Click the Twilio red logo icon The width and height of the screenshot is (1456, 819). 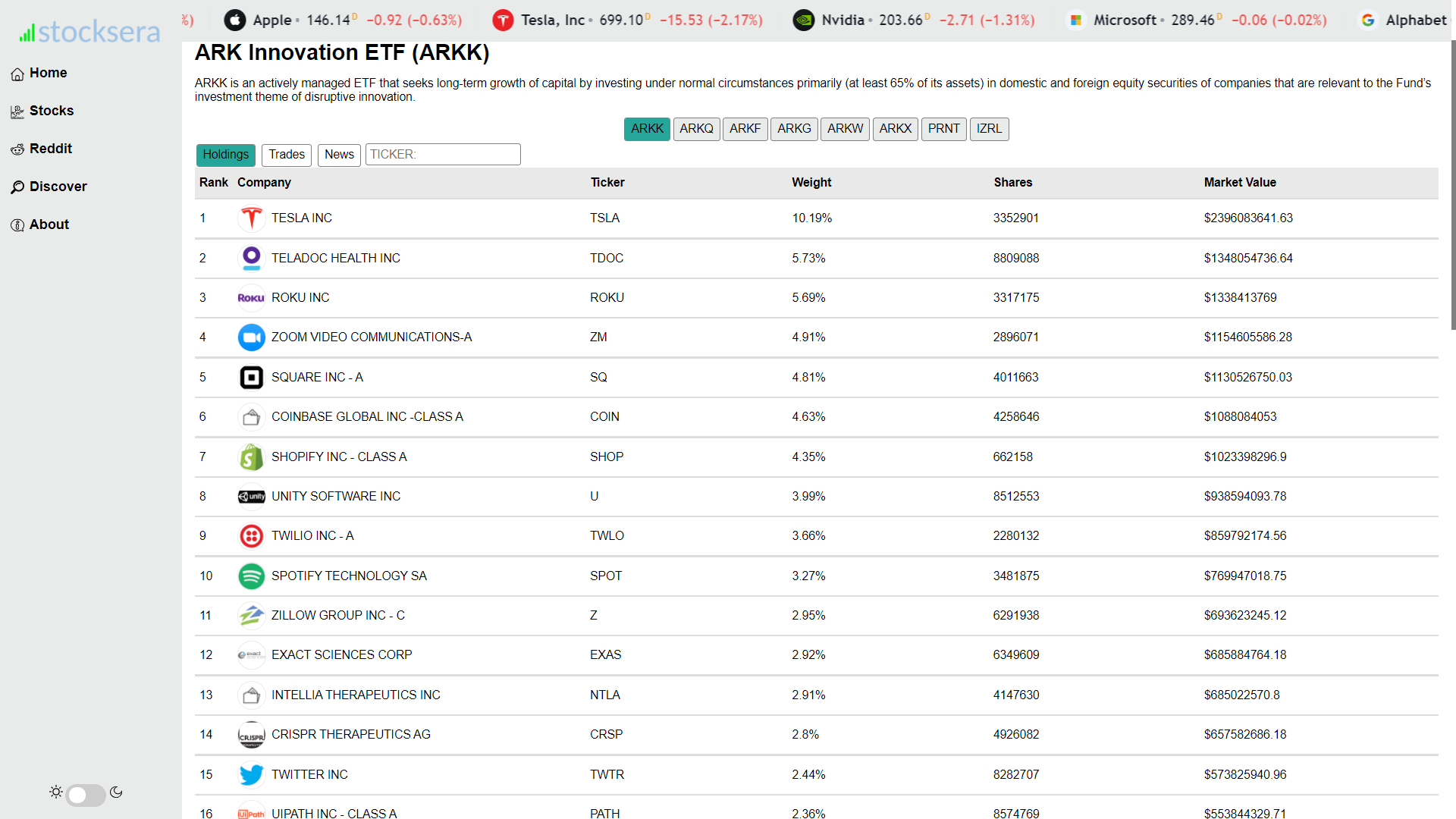point(251,536)
